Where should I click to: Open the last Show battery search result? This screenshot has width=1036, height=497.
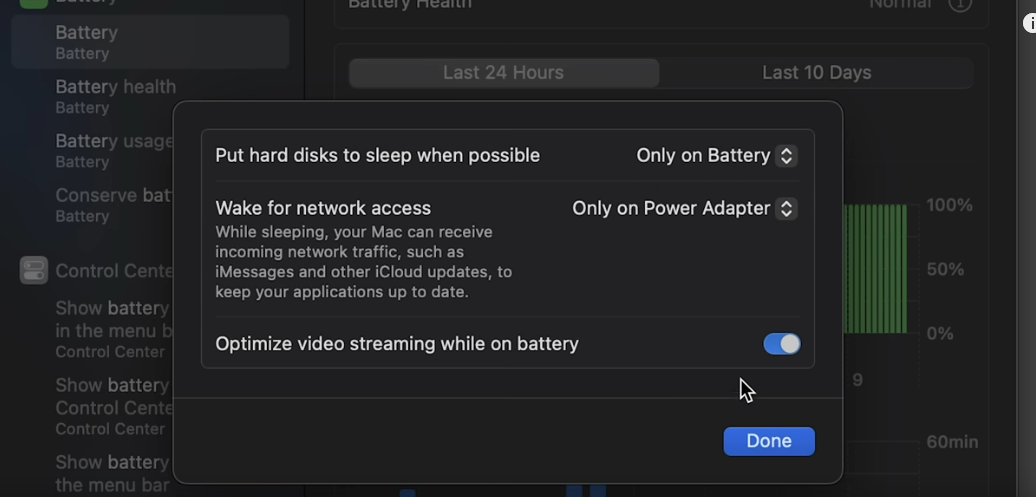pyautogui.click(x=112, y=473)
